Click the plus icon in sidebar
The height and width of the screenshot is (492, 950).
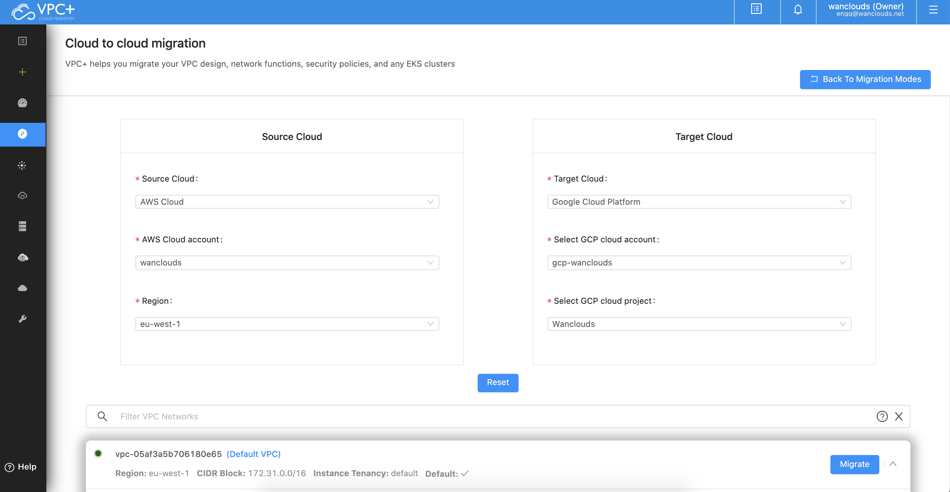22,72
